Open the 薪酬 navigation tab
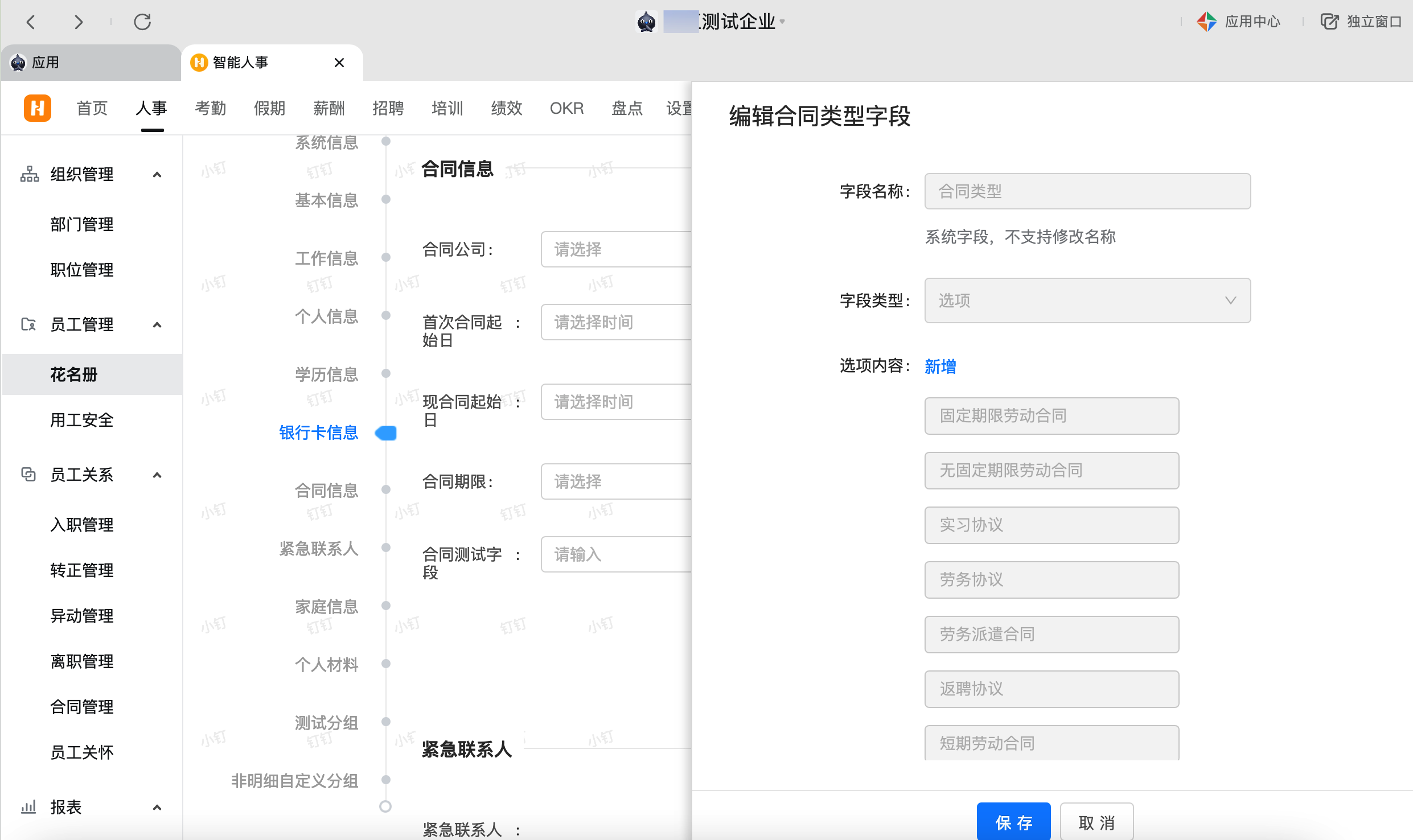This screenshot has width=1413, height=840. coord(328,108)
